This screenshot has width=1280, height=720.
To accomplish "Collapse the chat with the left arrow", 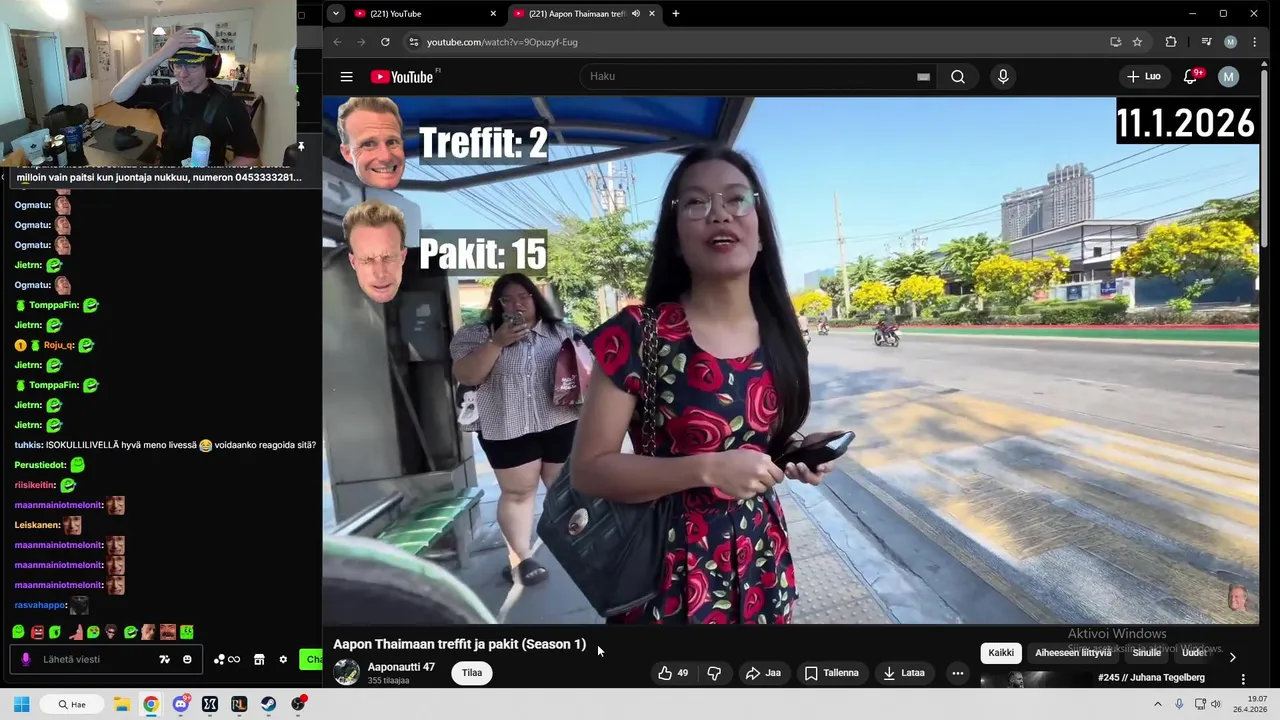I will (x=3, y=177).
